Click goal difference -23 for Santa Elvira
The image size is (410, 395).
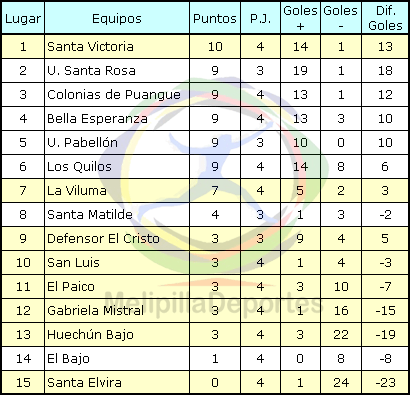tap(385, 383)
